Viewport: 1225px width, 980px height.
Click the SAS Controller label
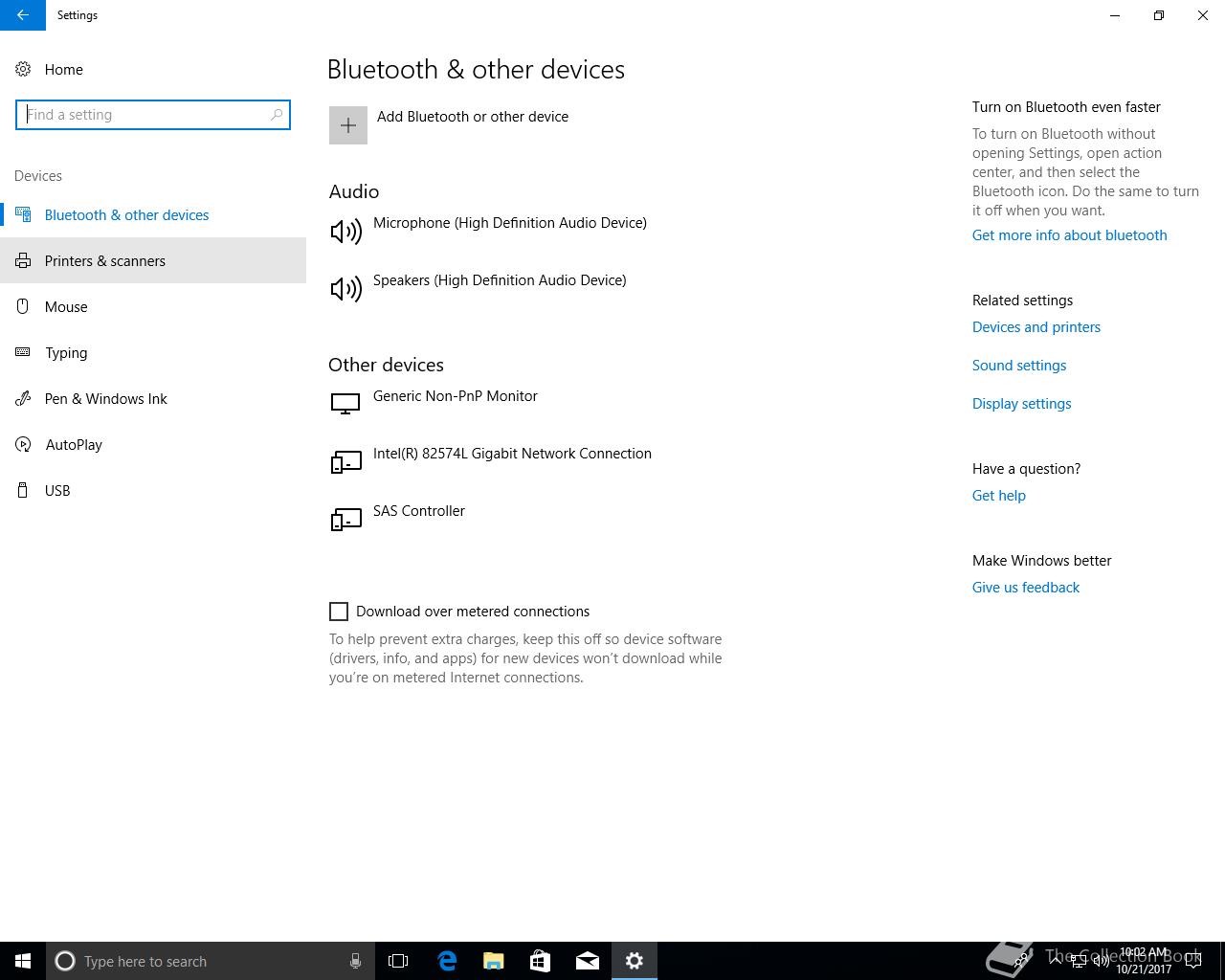tap(419, 511)
